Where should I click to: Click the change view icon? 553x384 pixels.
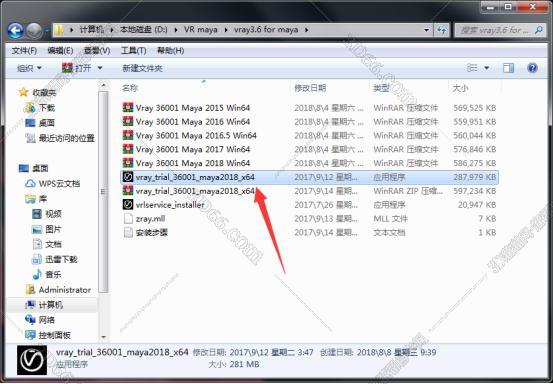(x=472, y=68)
